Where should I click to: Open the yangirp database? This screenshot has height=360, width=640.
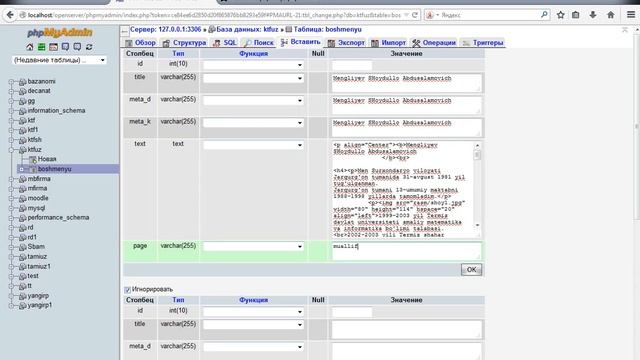click(38, 296)
